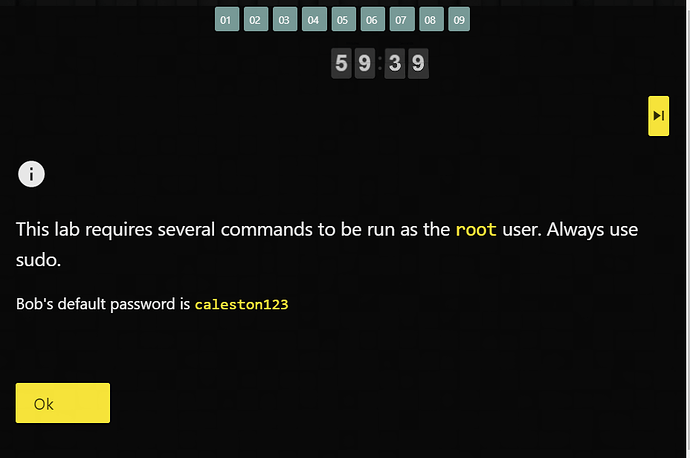690x458 pixels.
Task: Click the colon separator in the timer
Action: (x=380, y=64)
